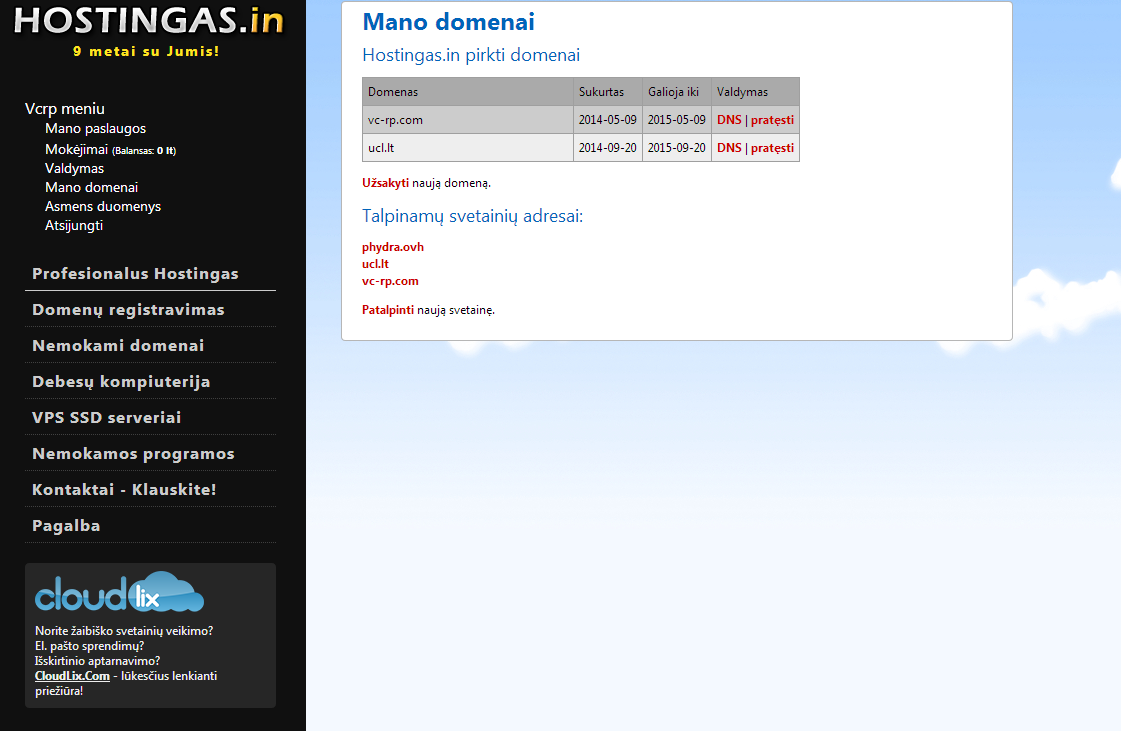Screen dimensions: 1121x731
Task: Open Profesionalus Hostingas section
Action: pyautogui.click(x=135, y=274)
